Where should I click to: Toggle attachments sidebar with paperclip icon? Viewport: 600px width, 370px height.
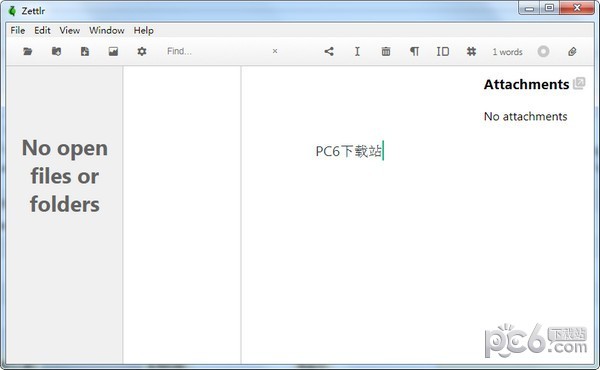click(572, 51)
